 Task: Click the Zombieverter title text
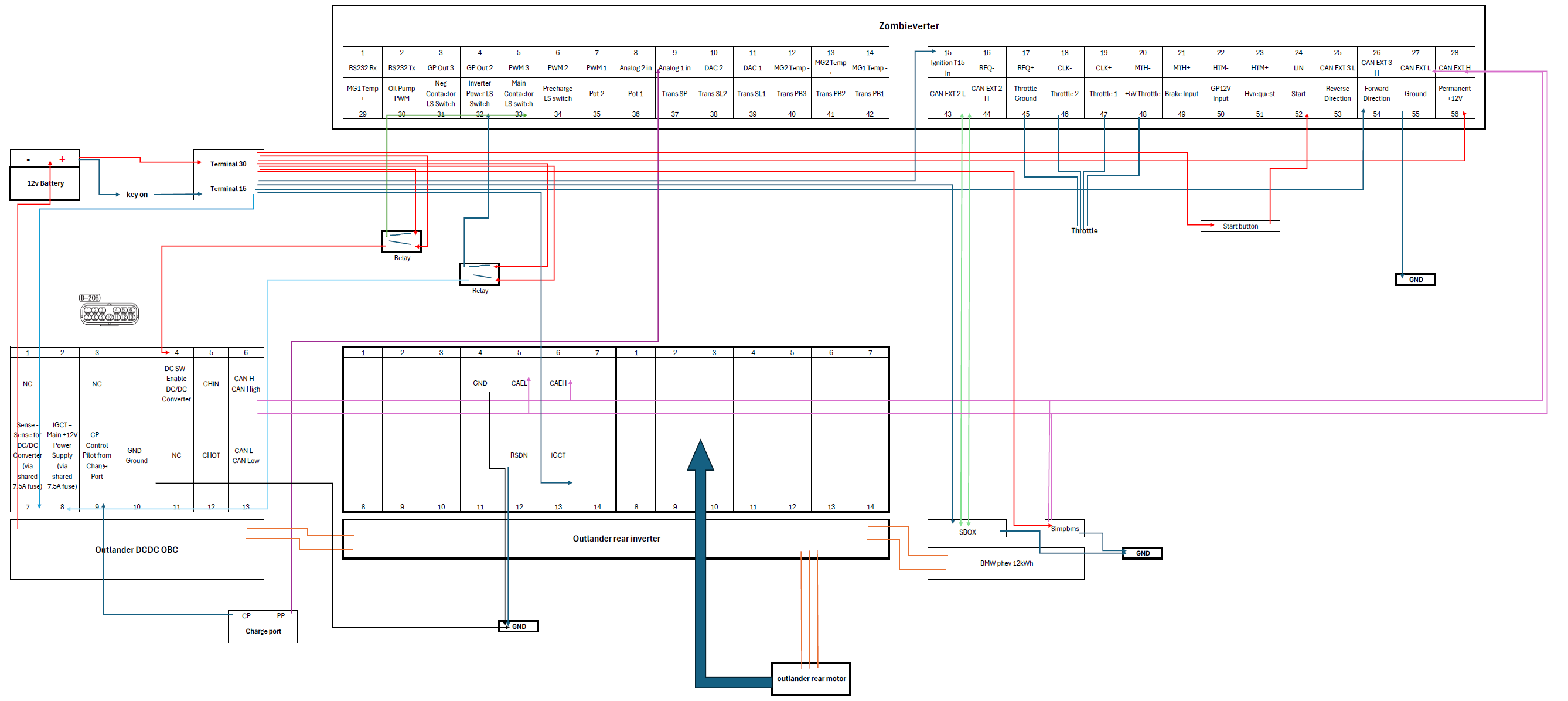[908, 26]
